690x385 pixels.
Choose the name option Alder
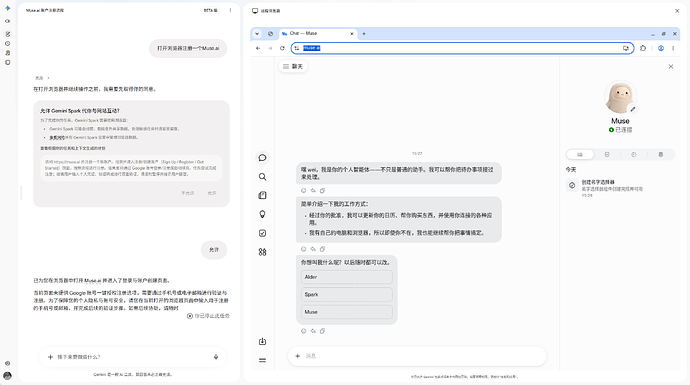click(x=347, y=277)
